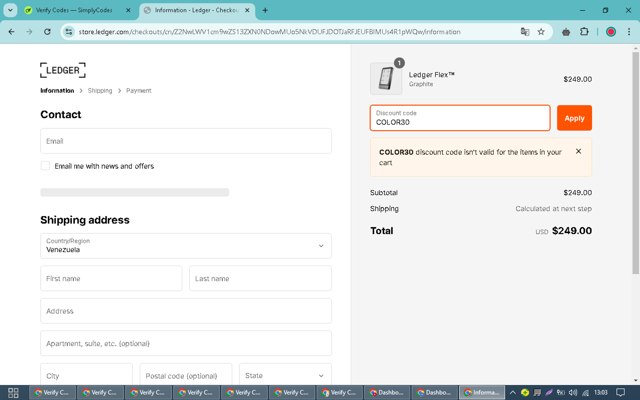Screen dimensions: 640x400
Task: Focus the Address field
Action: coord(186,311)
